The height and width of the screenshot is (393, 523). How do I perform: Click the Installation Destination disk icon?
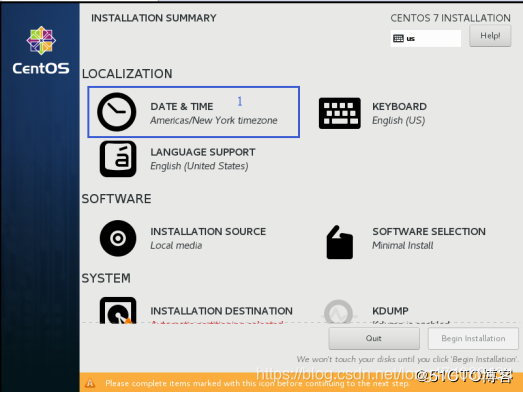pyautogui.click(x=118, y=310)
